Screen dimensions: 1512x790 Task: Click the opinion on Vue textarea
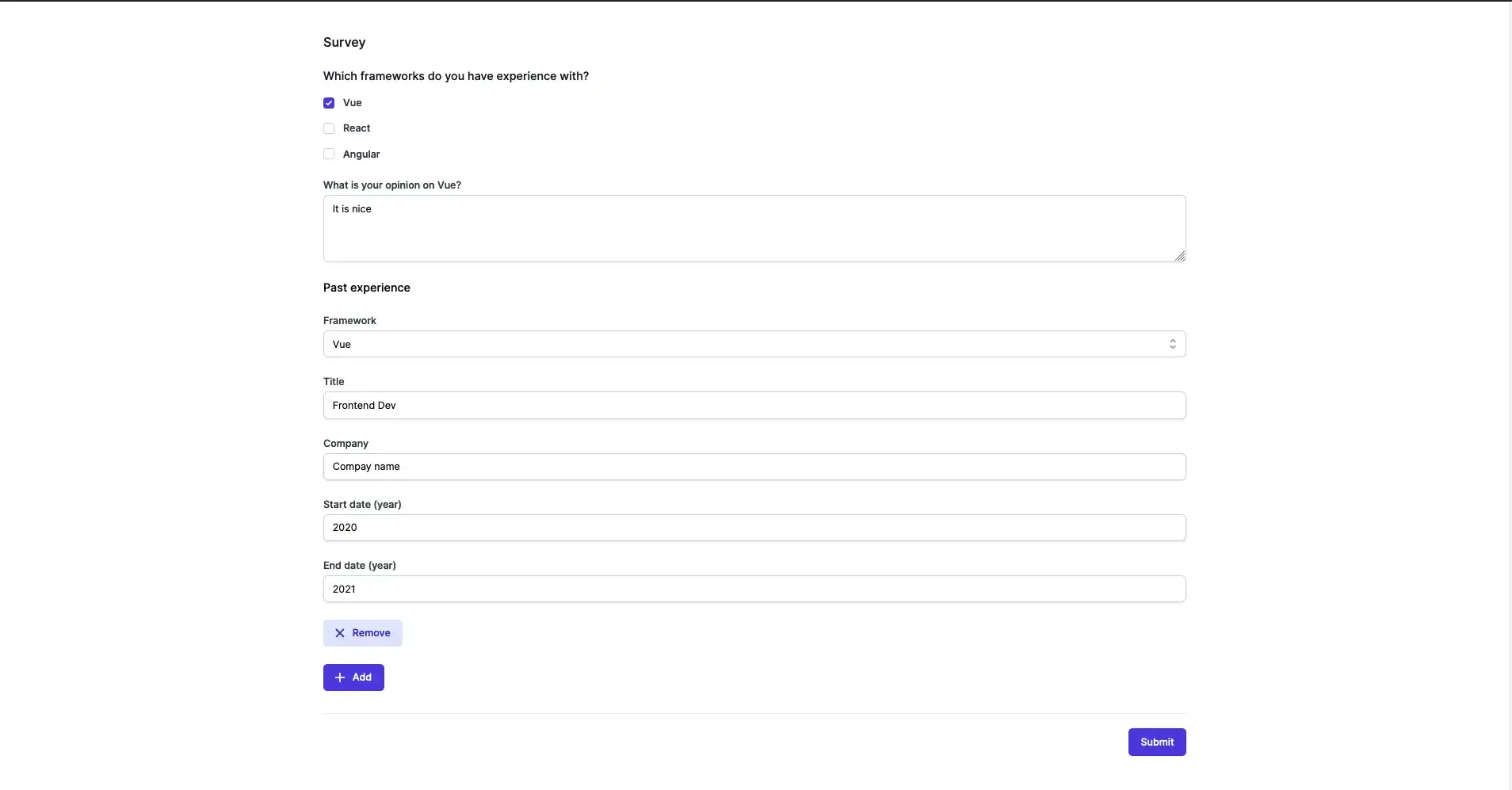click(754, 228)
